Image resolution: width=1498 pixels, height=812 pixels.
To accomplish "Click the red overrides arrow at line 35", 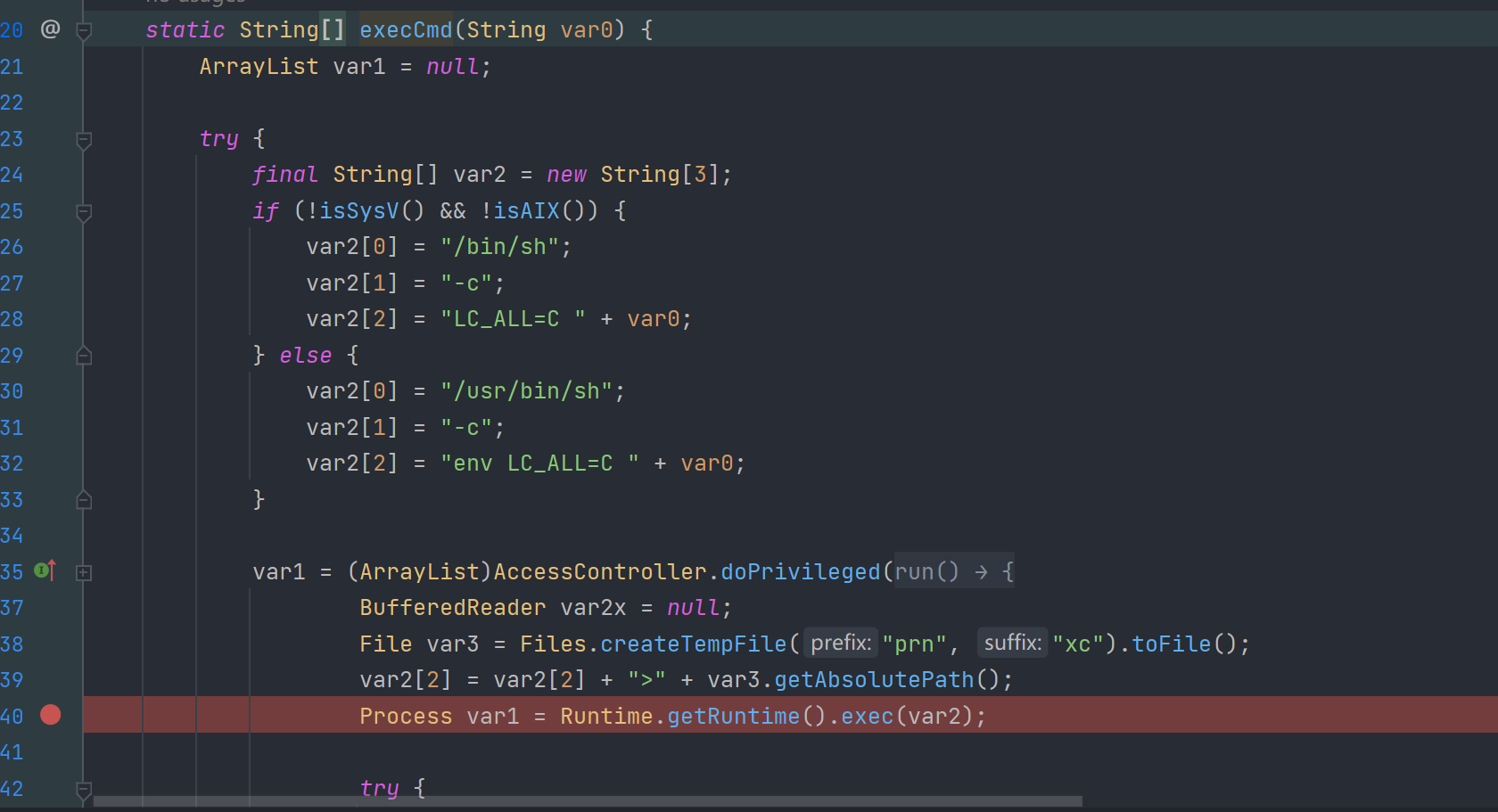I will click(x=50, y=570).
